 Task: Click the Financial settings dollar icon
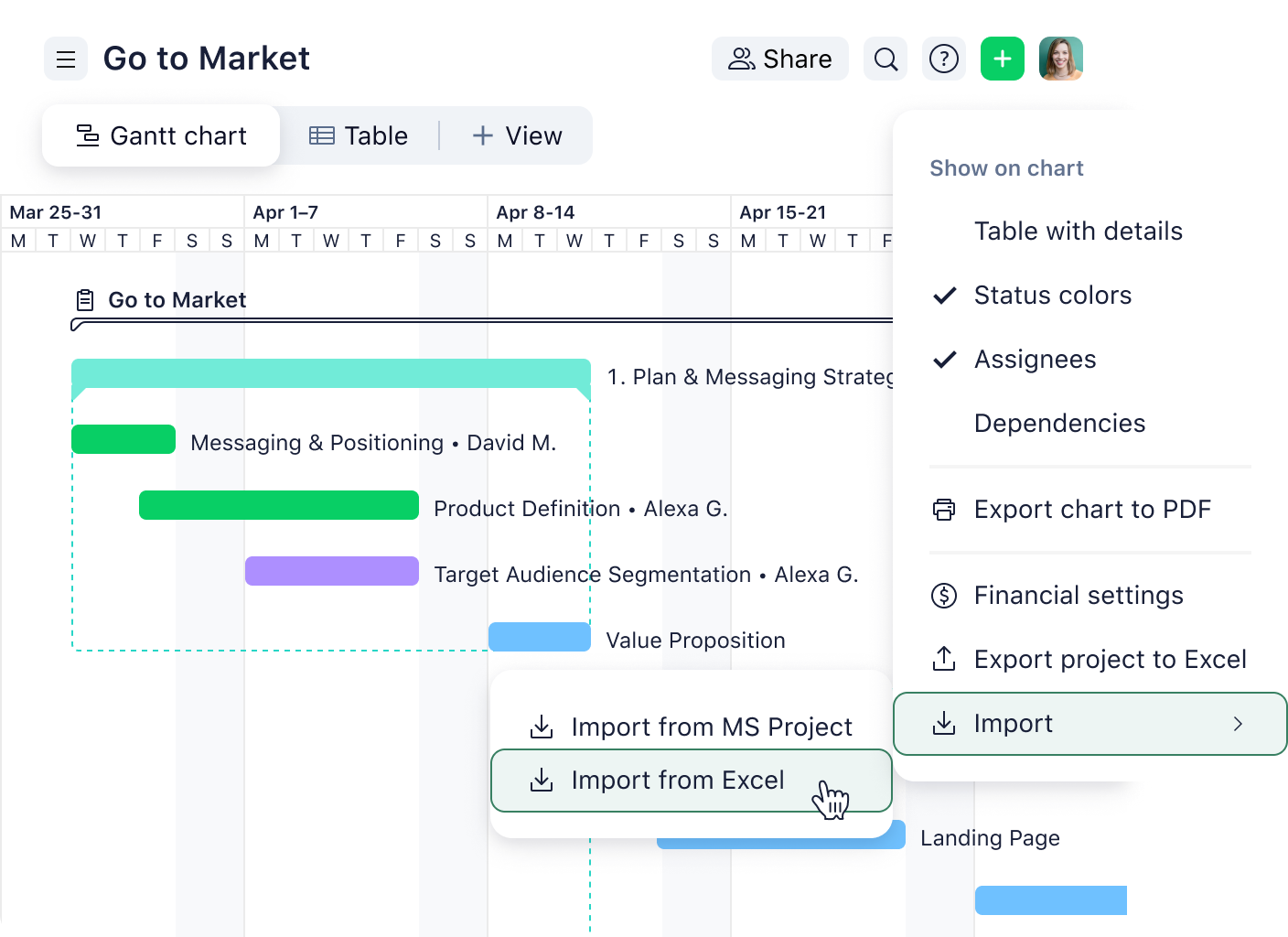pyautogui.click(x=942, y=595)
